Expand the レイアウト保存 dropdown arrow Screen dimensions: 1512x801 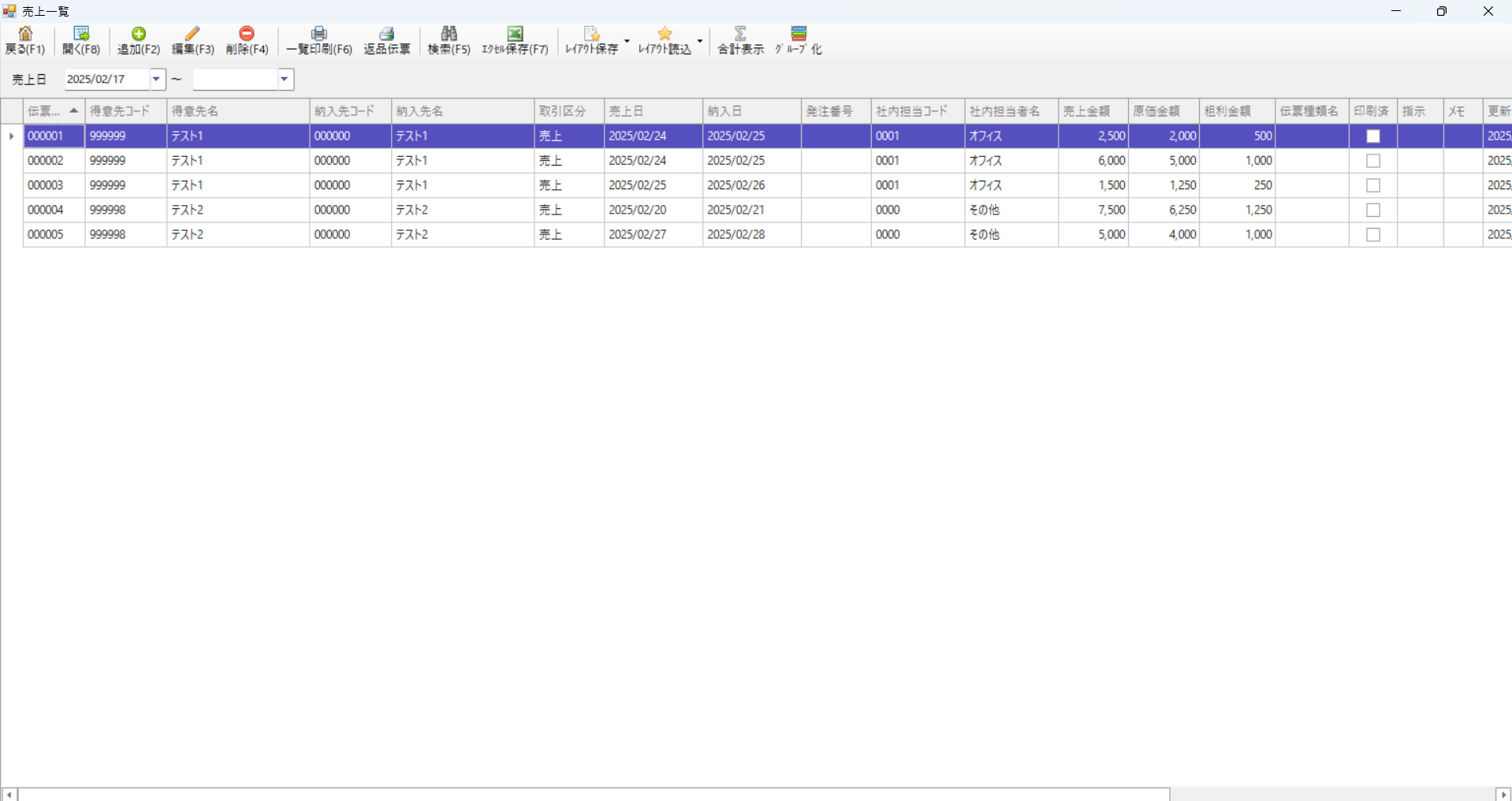coord(627,41)
